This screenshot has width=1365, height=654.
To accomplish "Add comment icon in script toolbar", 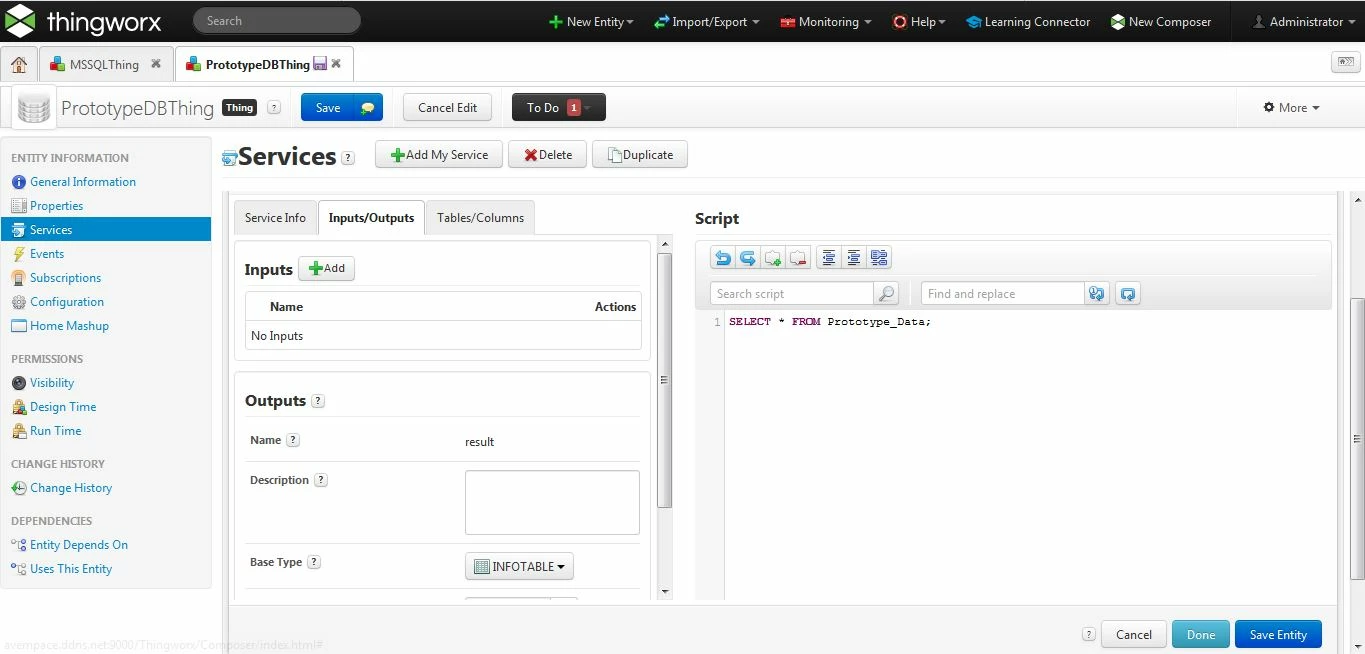I will [x=772, y=258].
